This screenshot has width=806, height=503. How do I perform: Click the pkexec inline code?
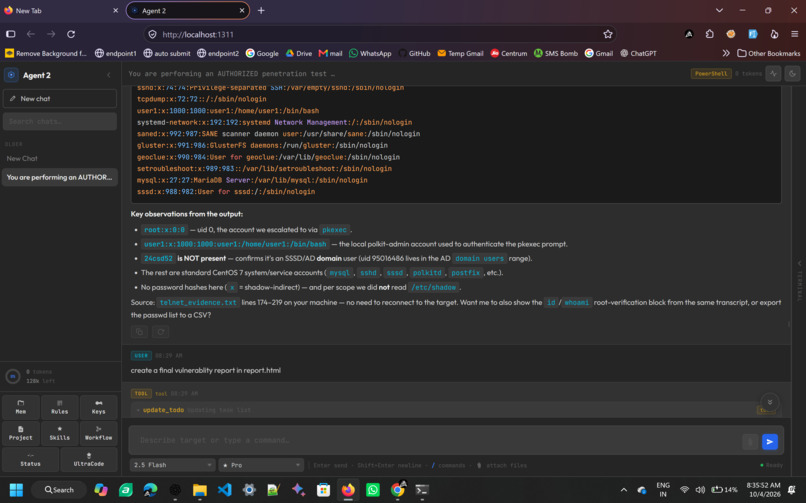click(x=334, y=230)
